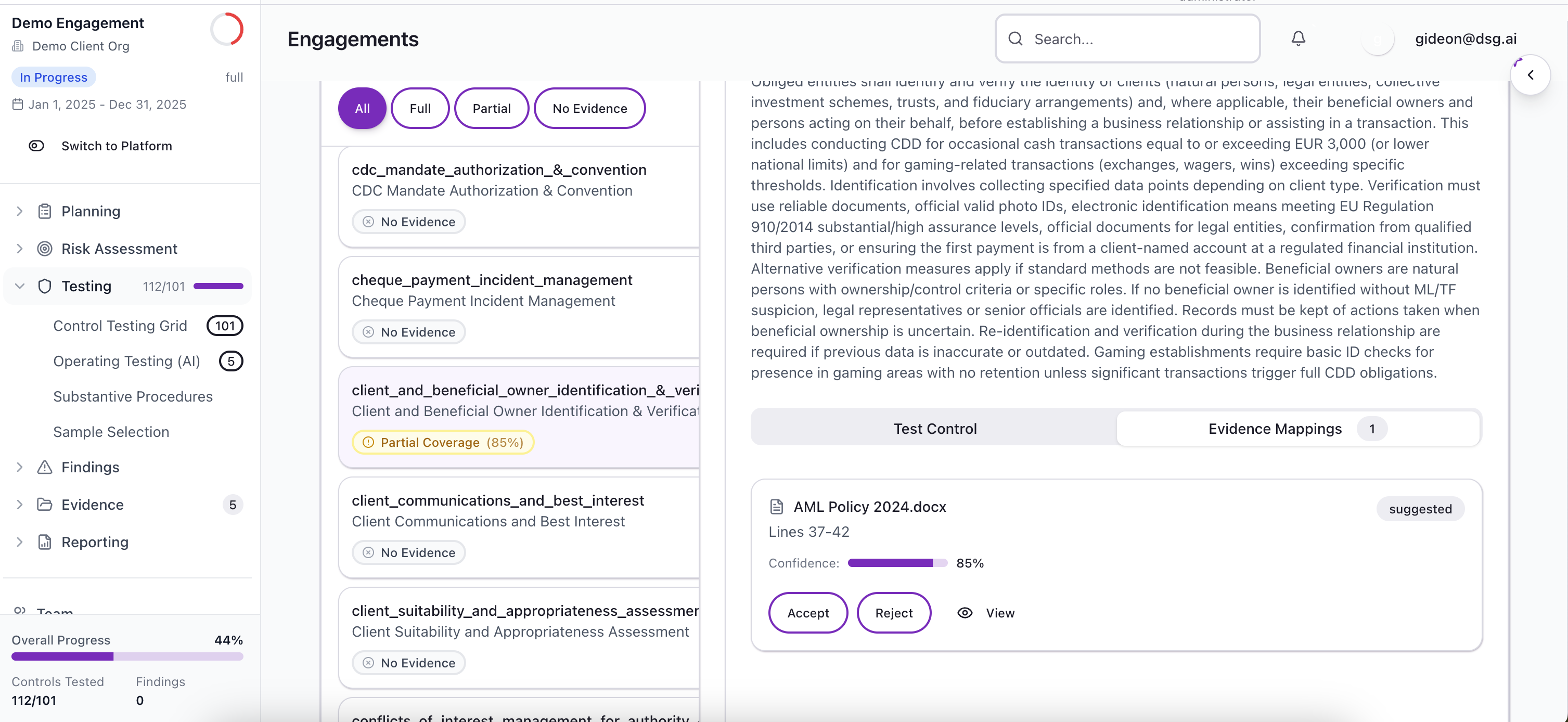Open Substantive Procedures
Screen dimensions: 1568x722
(x=133, y=396)
